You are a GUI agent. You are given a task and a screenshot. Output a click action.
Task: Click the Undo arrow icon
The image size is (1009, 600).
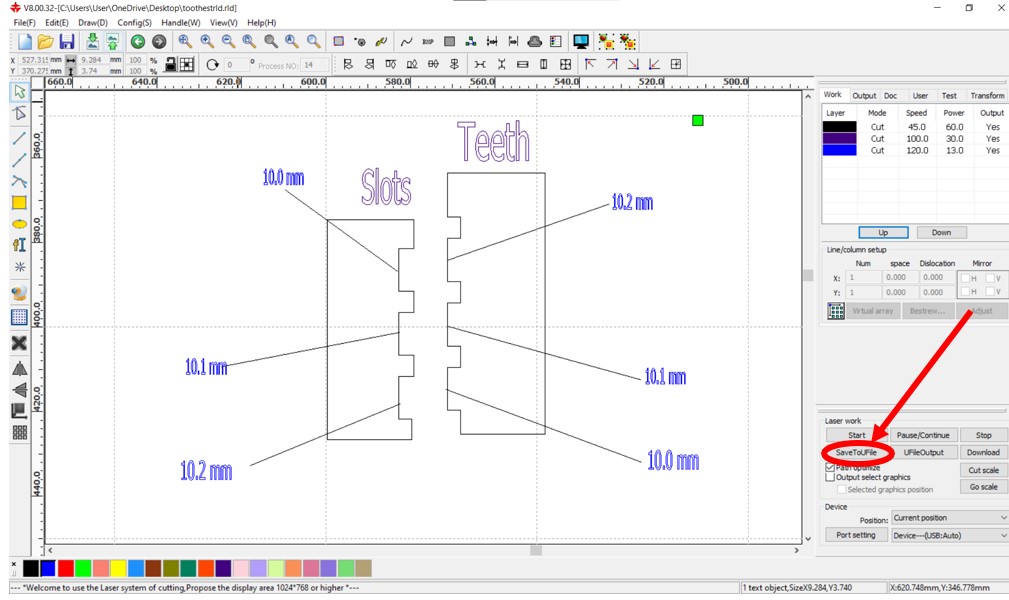point(137,41)
